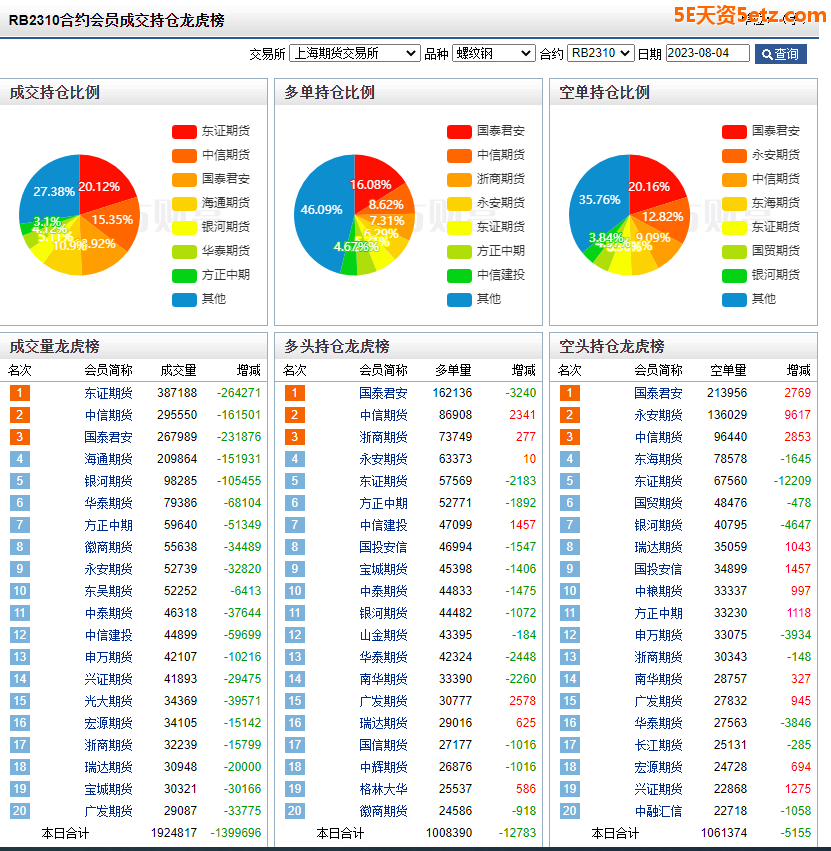Open the 交易所 exchange dropdown
This screenshot has width=831, height=851.
(x=355, y=53)
